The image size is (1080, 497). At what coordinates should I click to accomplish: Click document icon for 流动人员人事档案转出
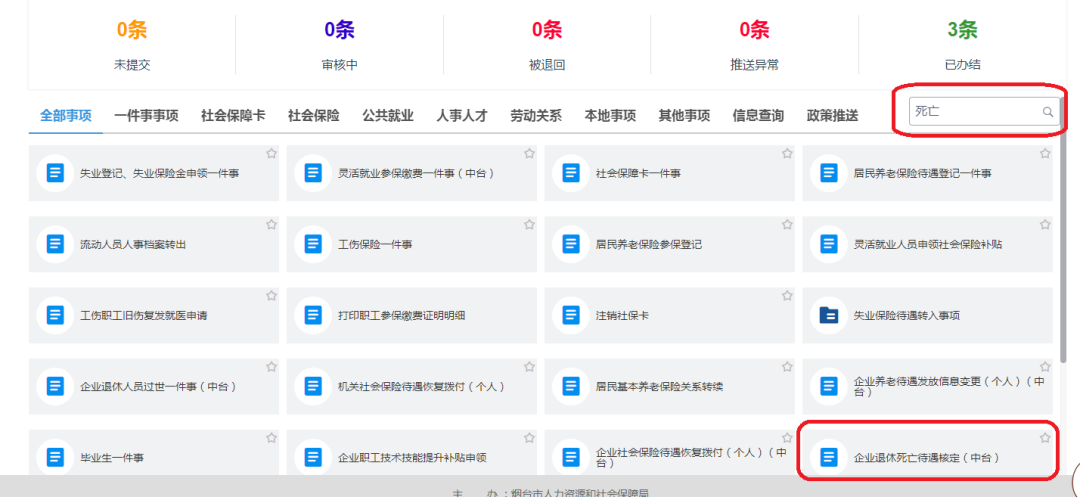[x=55, y=244]
